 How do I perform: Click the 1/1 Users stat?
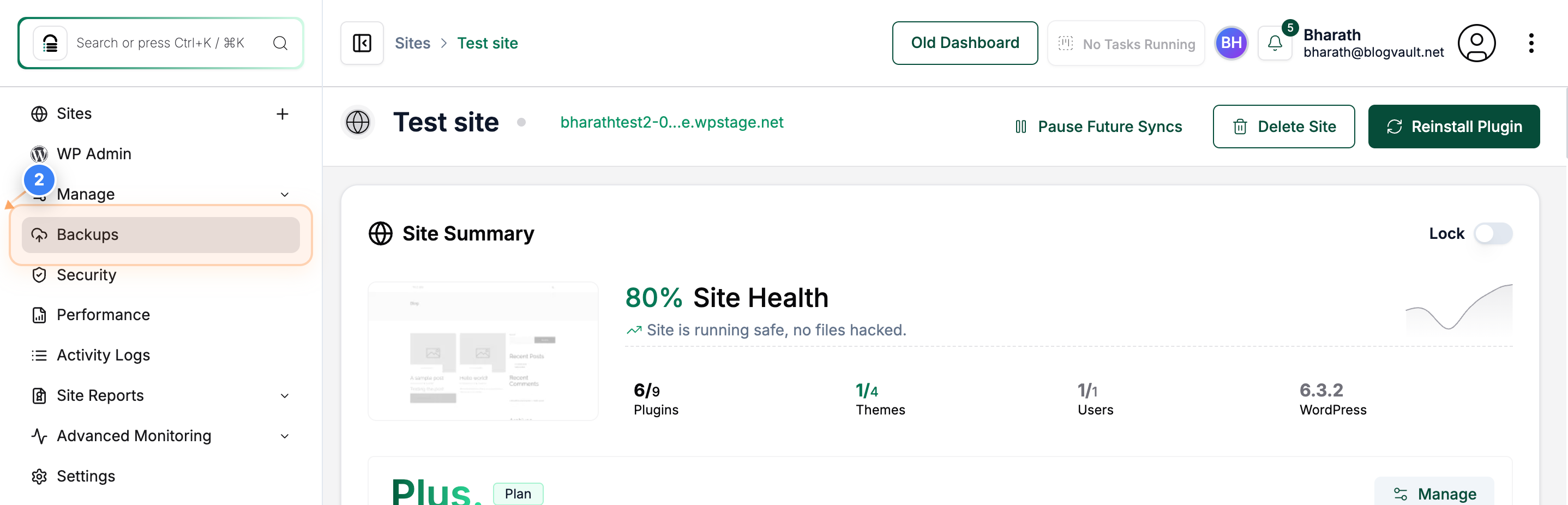[1095, 399]
